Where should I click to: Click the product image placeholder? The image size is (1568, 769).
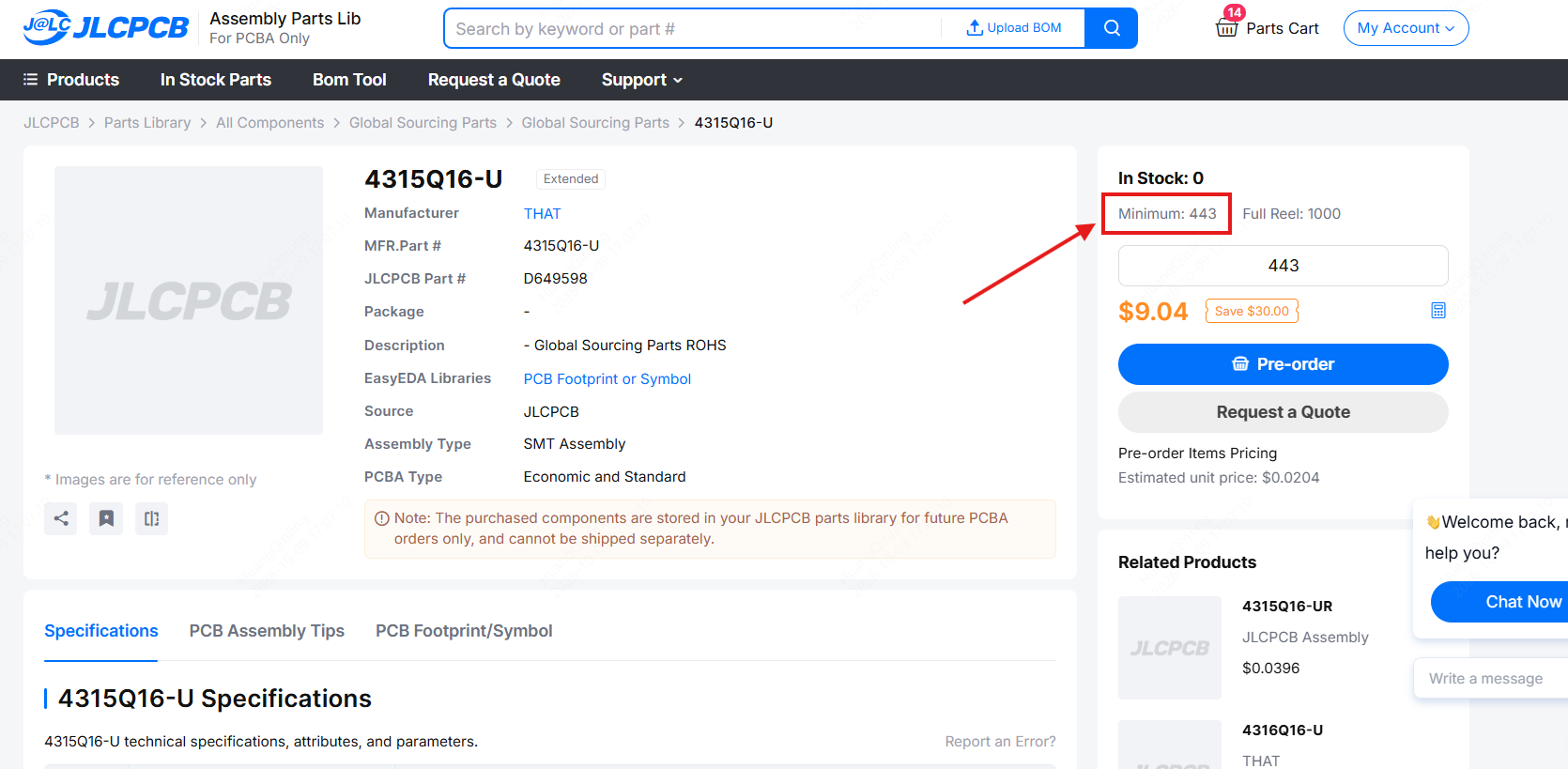click(189, 300)
